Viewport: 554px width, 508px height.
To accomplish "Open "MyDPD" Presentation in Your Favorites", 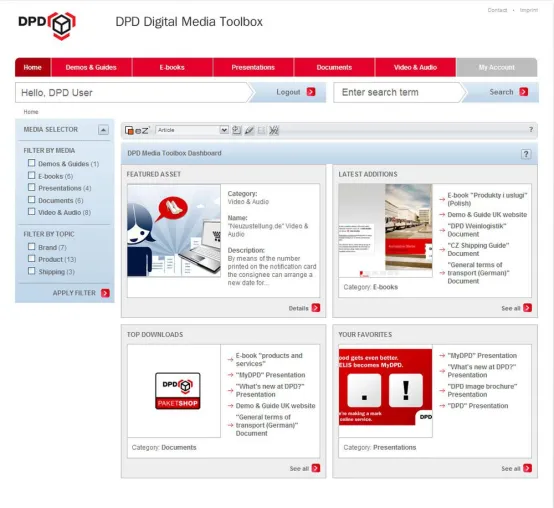I will pos(482,355).
